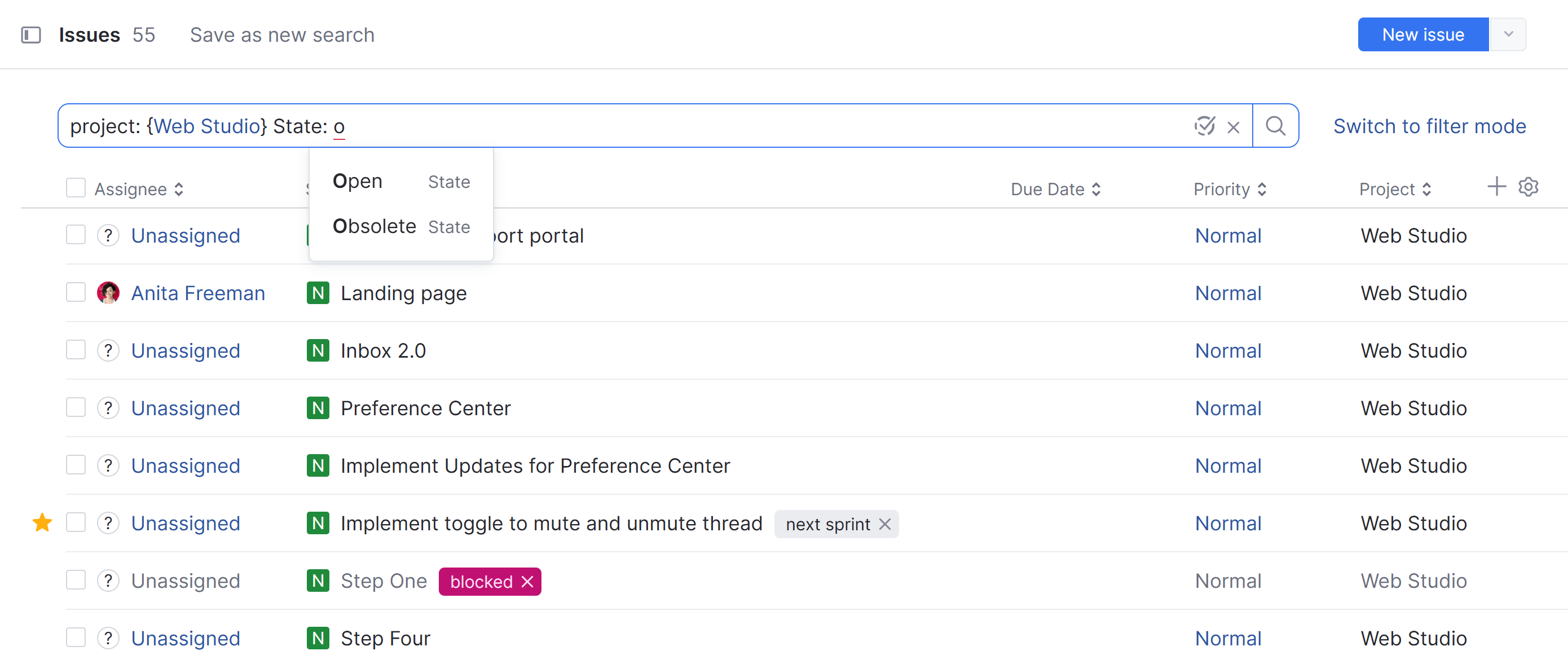Open the Inbox 2.0 issue
This screenshot has height=664, width=1568.
[383, 351]
